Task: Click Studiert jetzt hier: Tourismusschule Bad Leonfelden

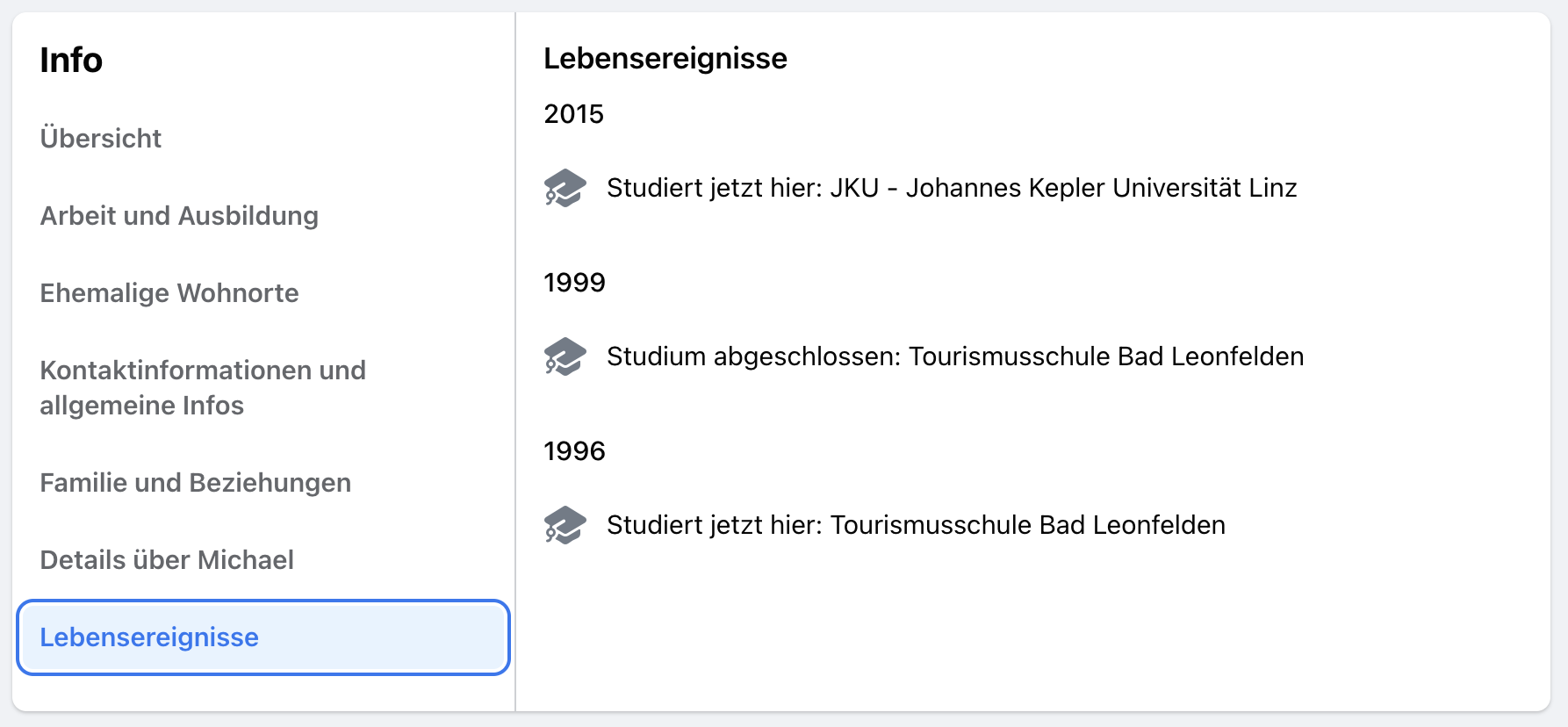Action: (916, 525)
